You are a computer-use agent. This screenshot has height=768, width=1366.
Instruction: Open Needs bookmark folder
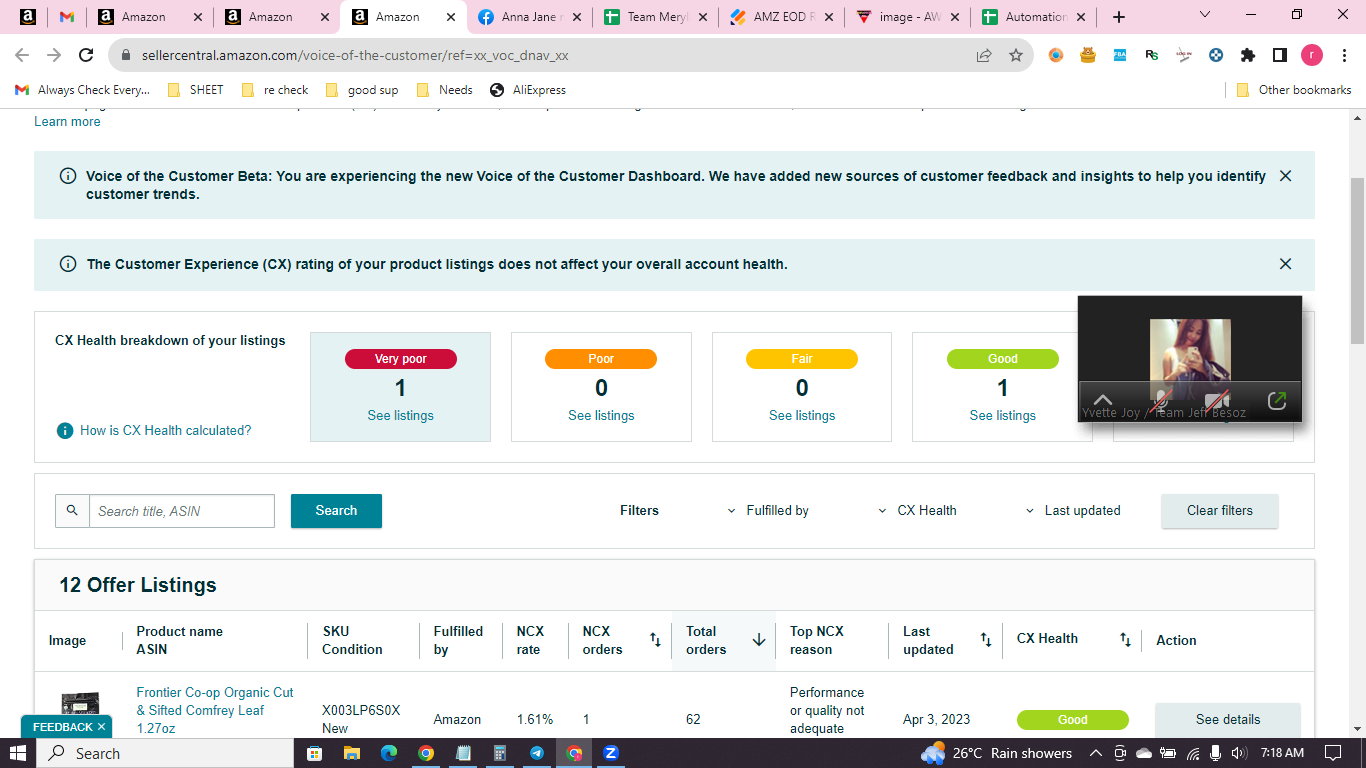point(444,90)
